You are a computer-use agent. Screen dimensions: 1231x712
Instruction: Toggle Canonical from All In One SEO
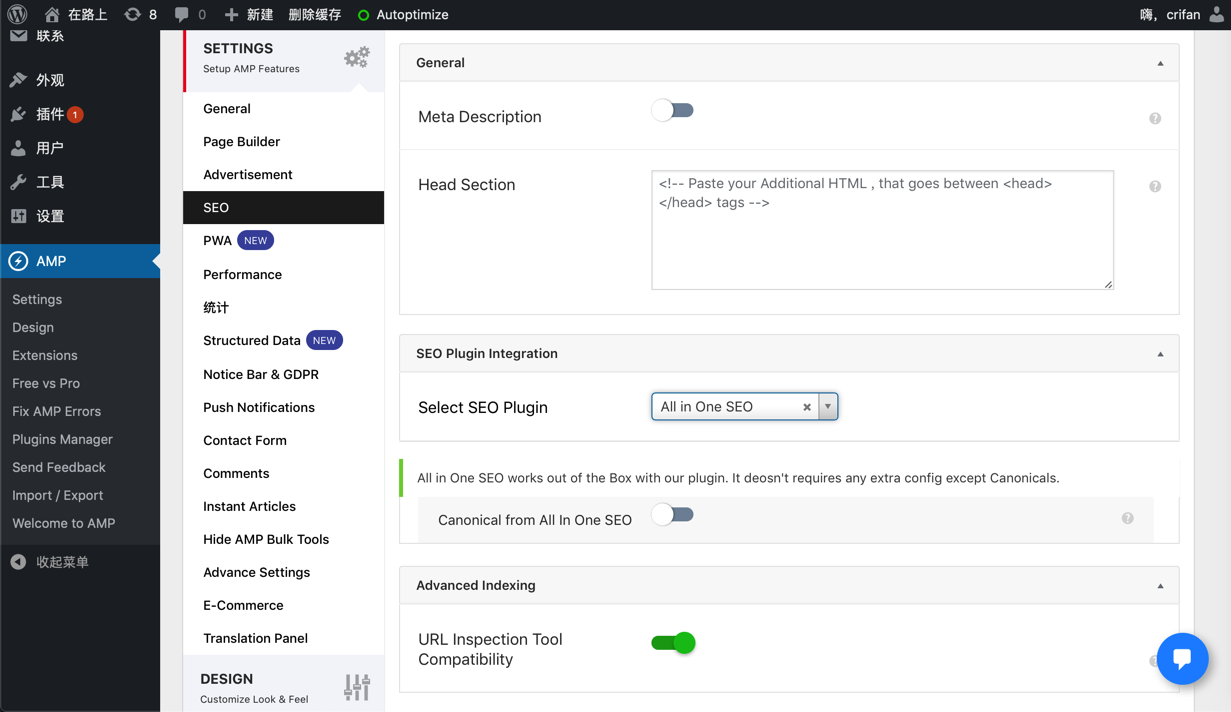(672, 515)
